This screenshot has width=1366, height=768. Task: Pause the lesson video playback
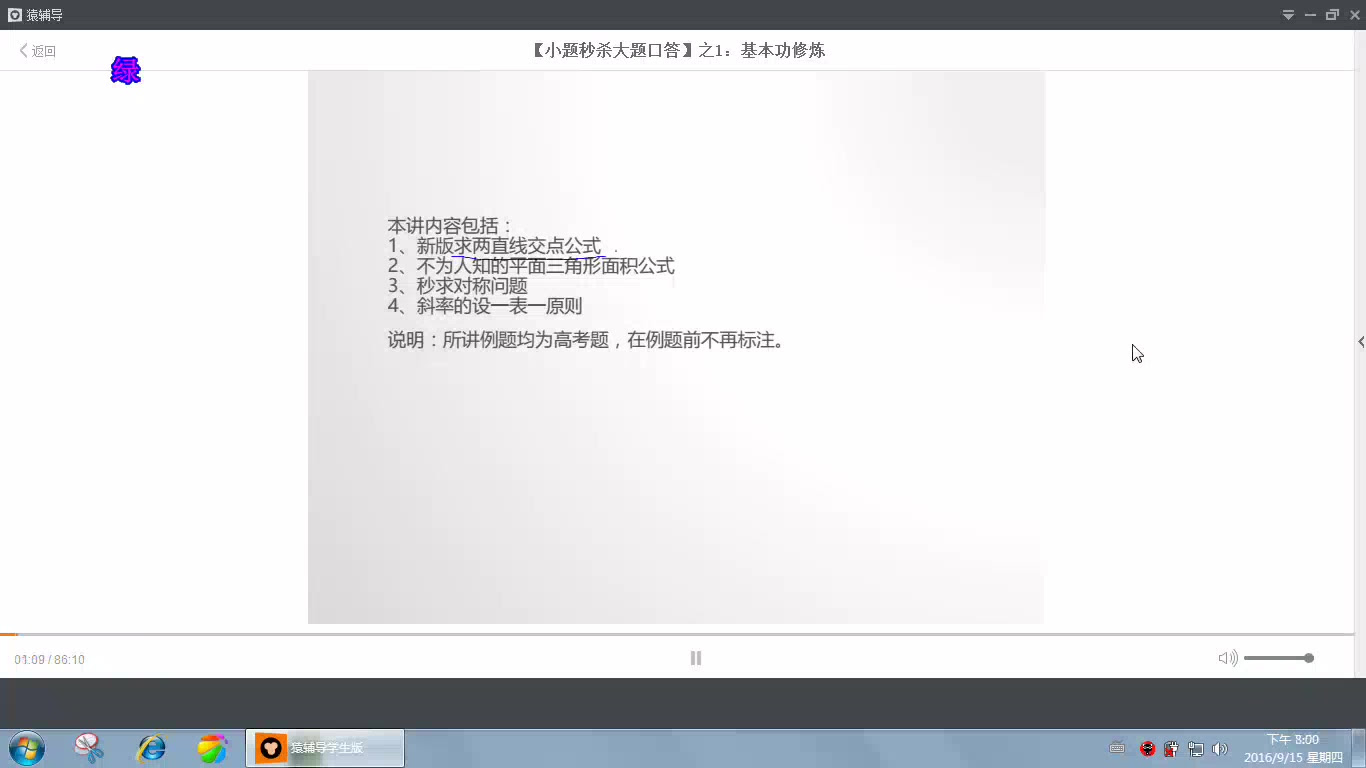pos(696,658)
